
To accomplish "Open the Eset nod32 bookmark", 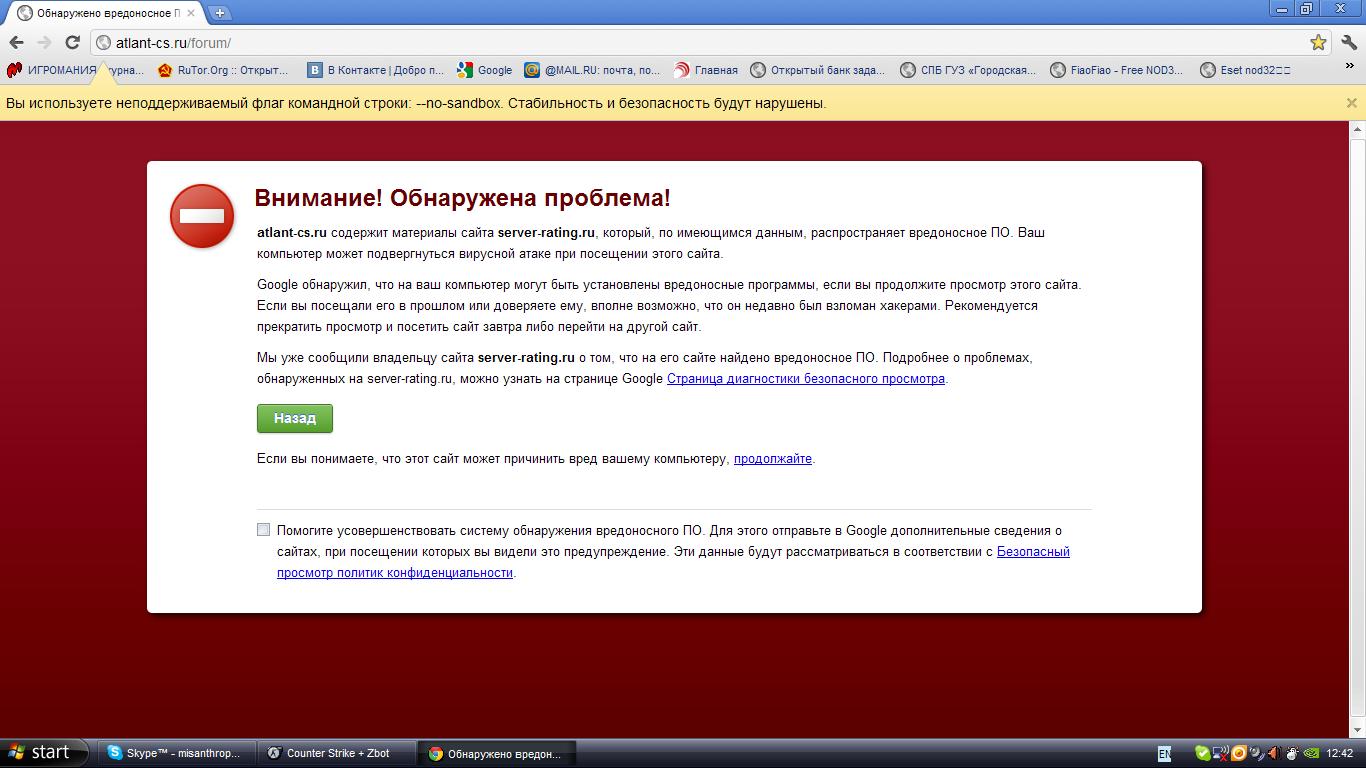I will (x=1245, y=70).
